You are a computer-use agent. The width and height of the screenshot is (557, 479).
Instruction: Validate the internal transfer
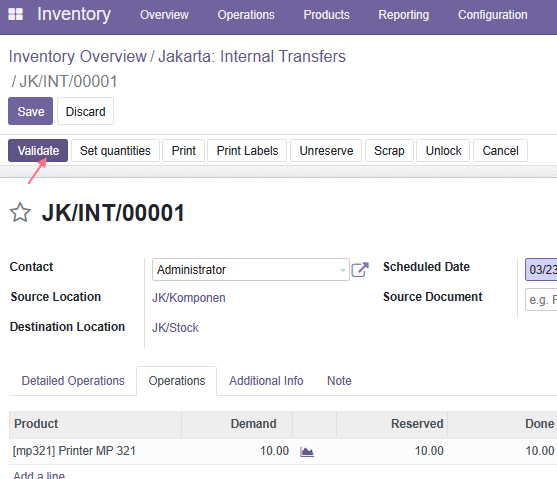click(x=38, y=151)
